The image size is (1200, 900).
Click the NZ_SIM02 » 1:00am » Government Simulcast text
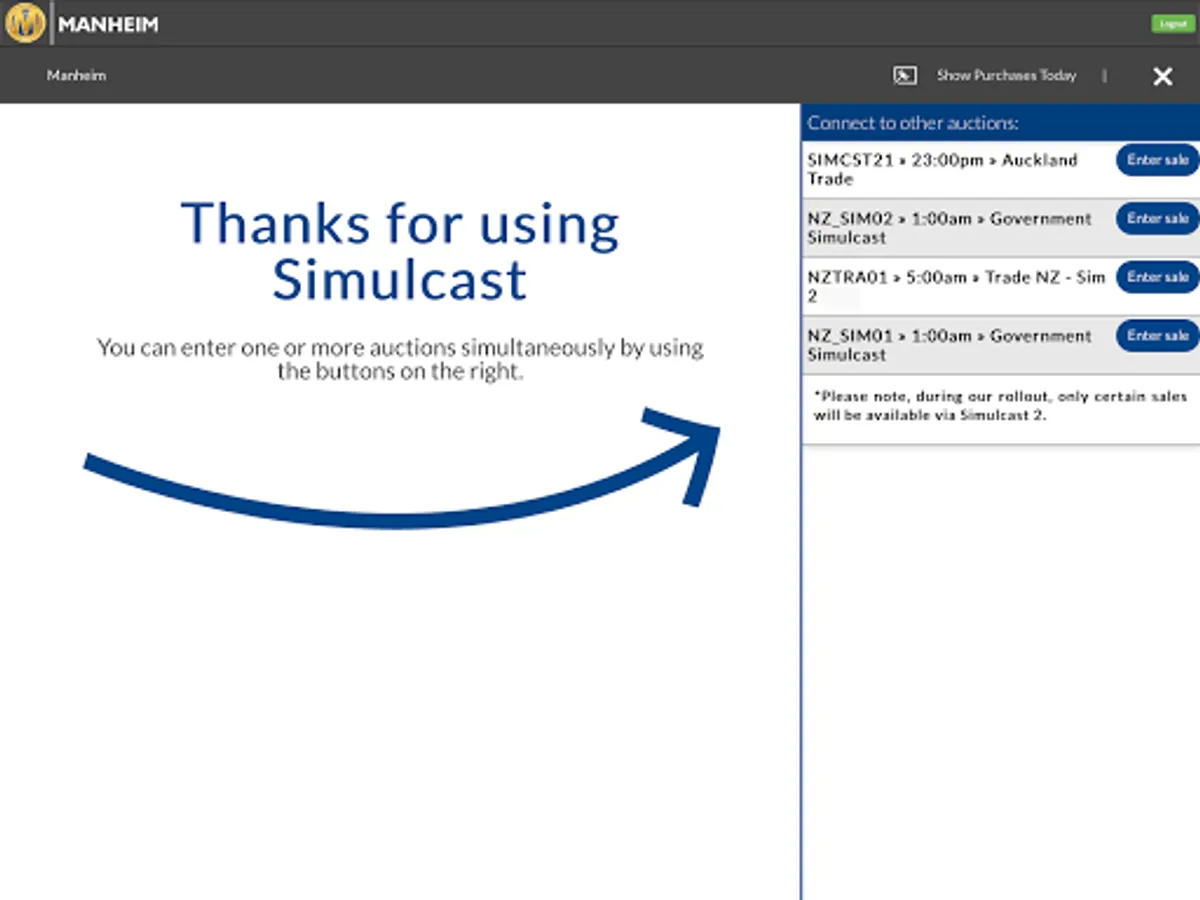(949, 228)
